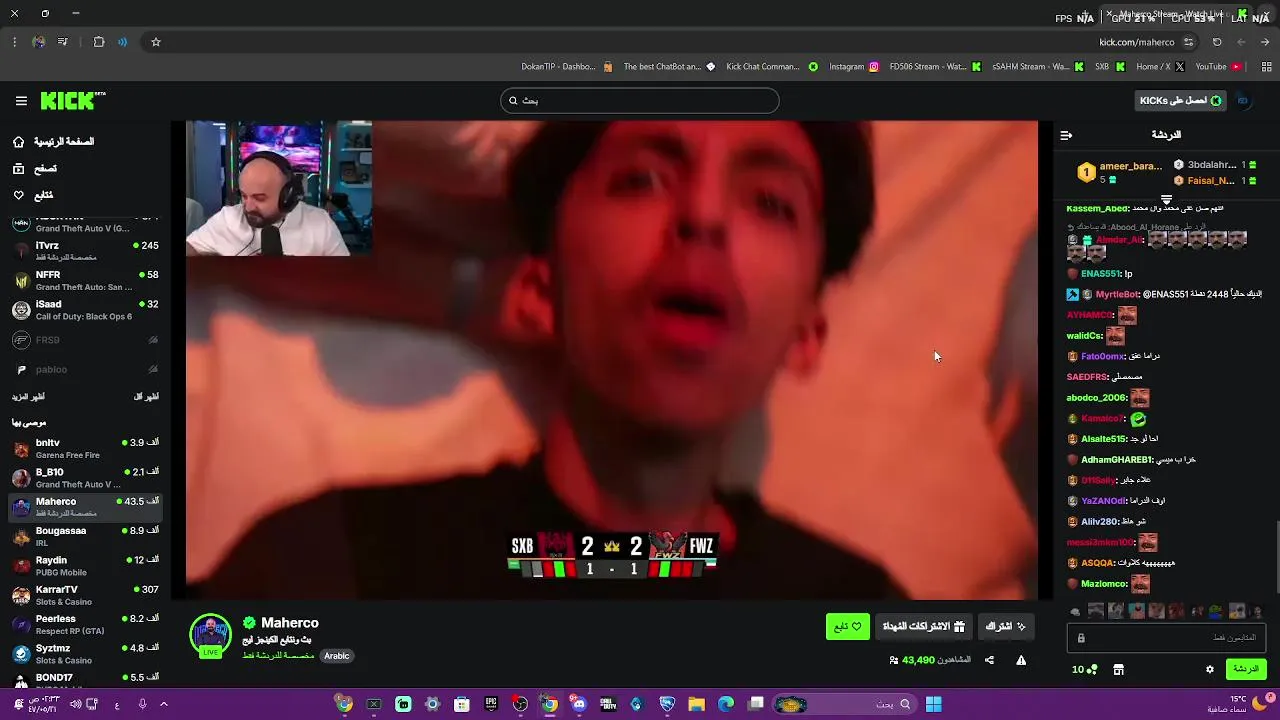This screenshot has width=1280, height=720.
Task: Click the KICK logo
Action: coord(73,100)
